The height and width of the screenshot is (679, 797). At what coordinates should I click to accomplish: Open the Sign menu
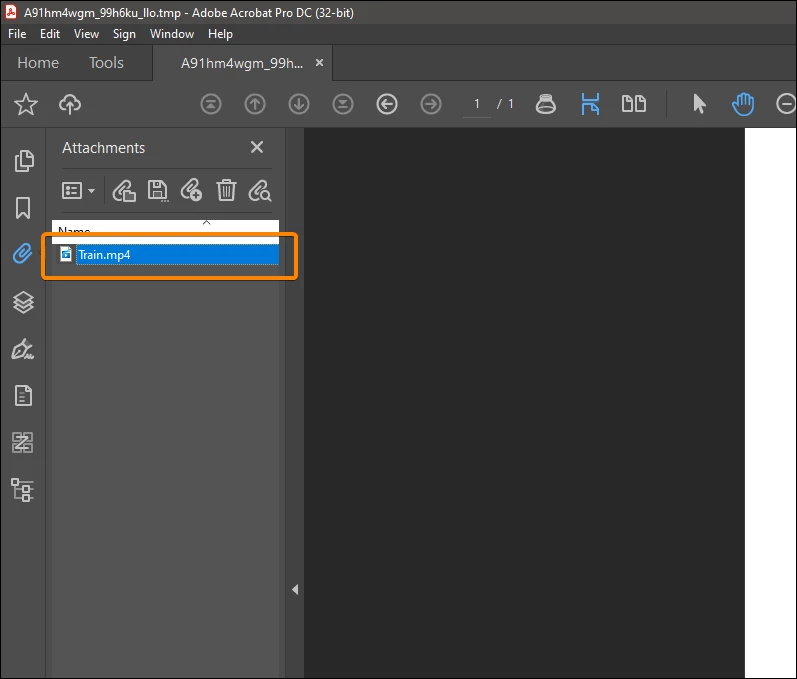click(x=124, y=34)
